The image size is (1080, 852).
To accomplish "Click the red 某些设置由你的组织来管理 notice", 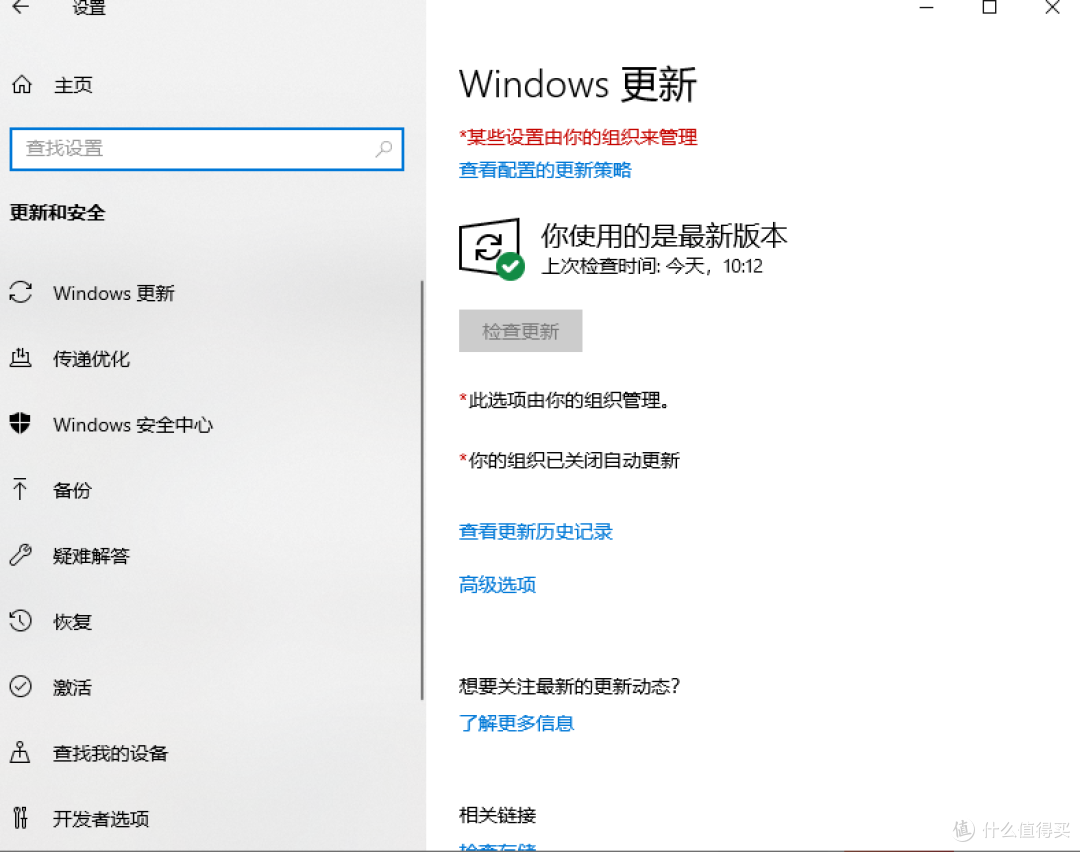I will (x=579, y=137).
